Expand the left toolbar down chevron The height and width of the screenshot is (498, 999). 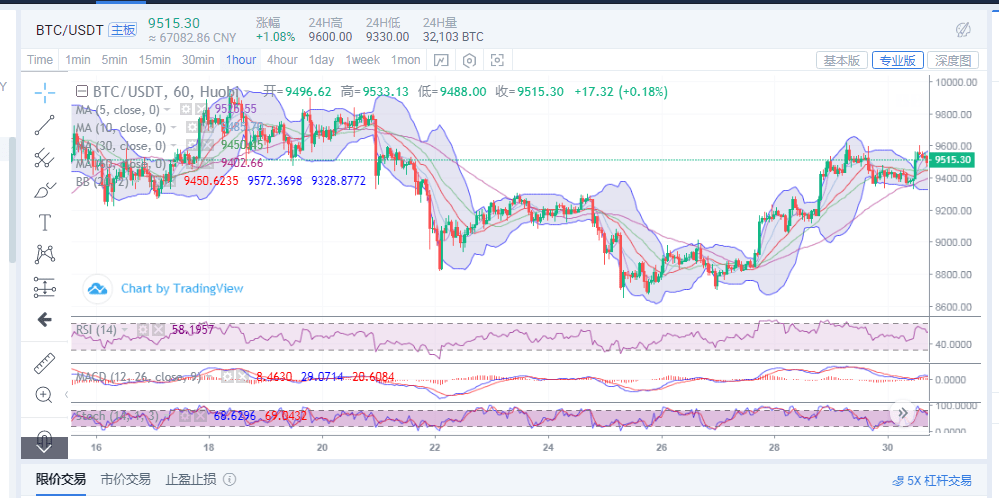pyautogui.click(x=45, y=448)
